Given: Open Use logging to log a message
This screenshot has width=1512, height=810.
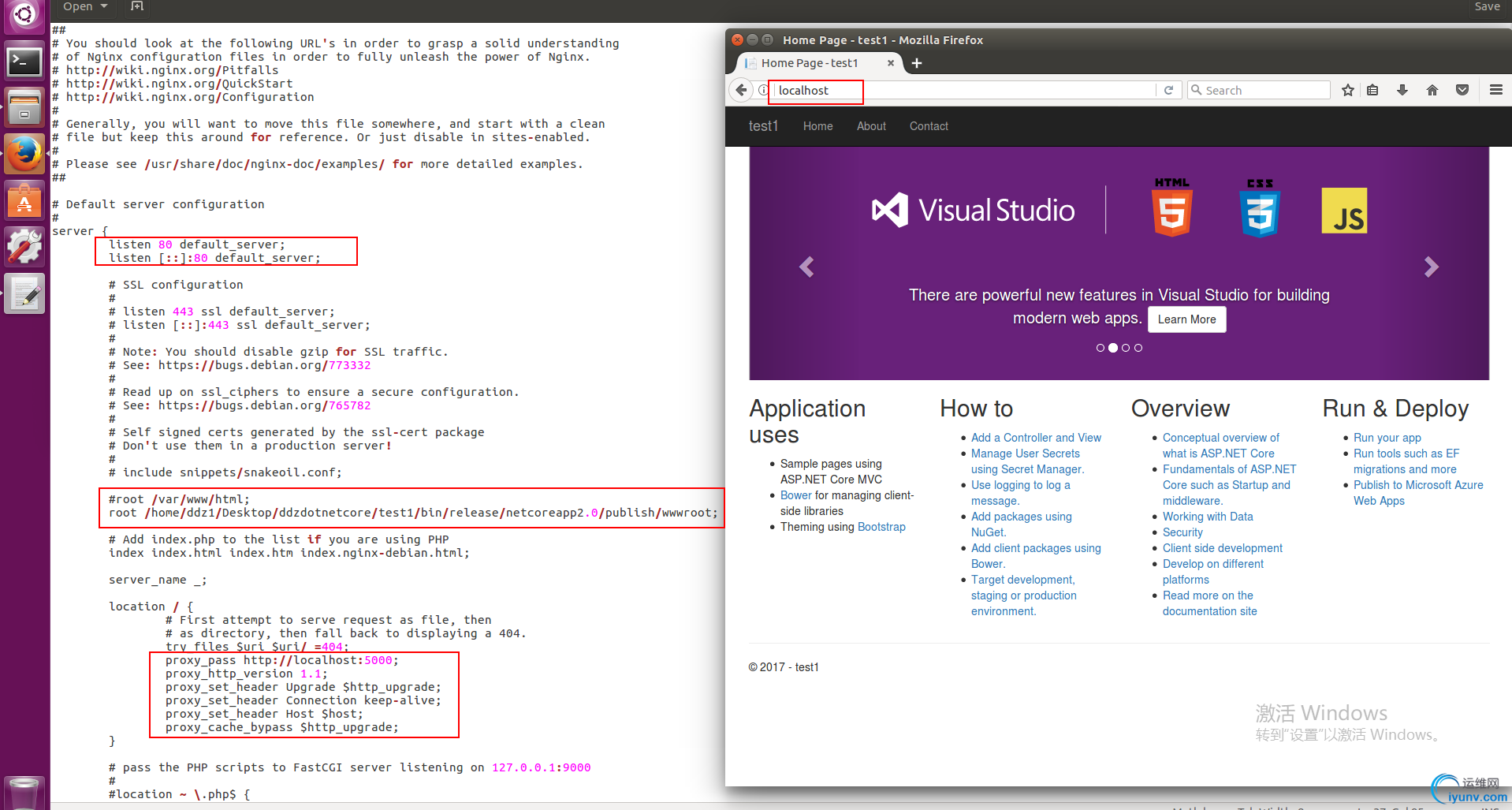Looking at the screenshot, I should pos(1020,493).
